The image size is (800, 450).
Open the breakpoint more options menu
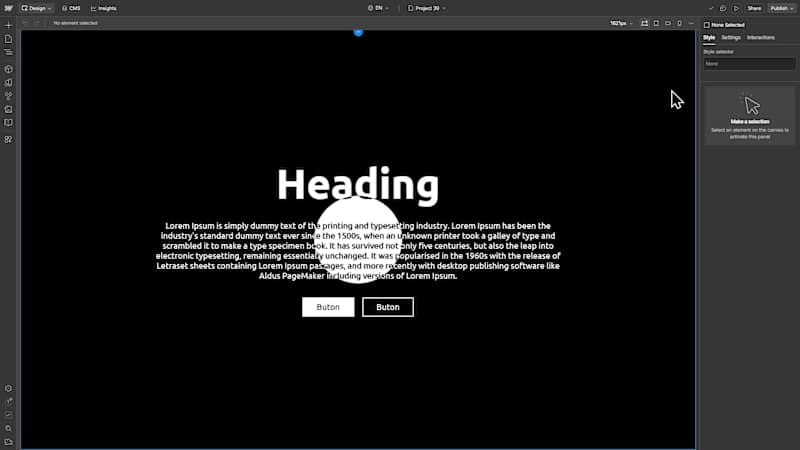(x=691, y=23)
